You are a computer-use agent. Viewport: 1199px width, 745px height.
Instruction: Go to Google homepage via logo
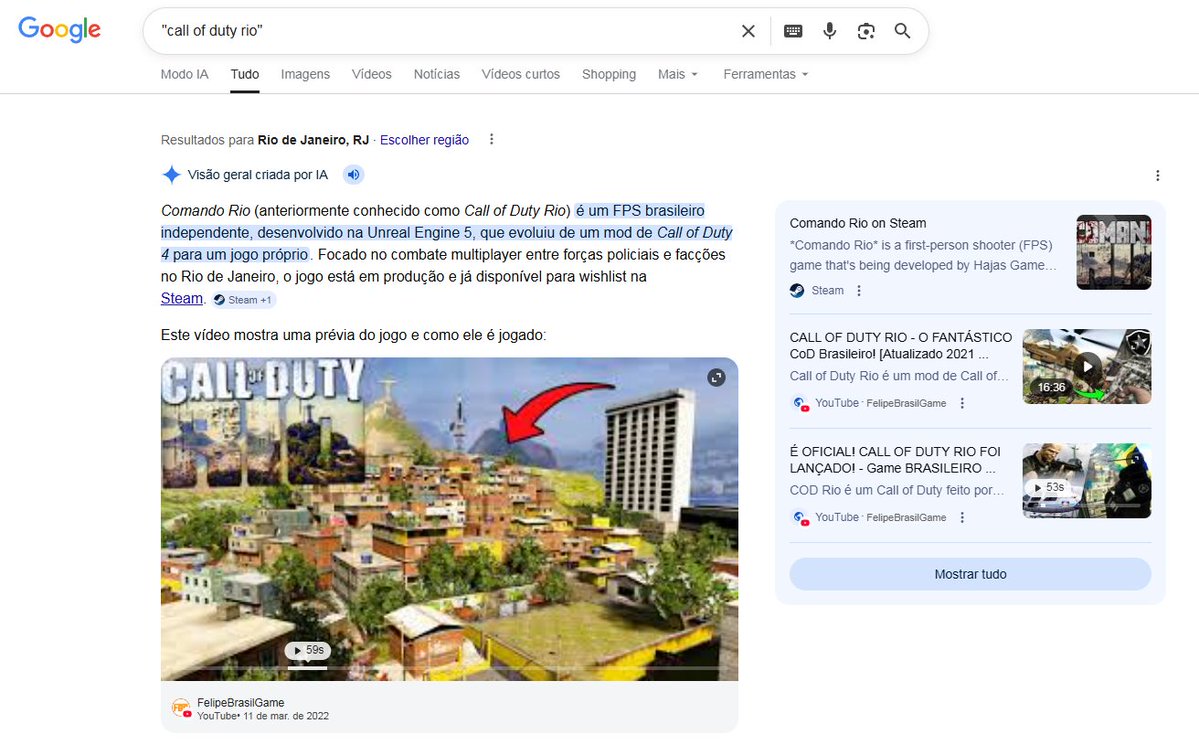59,29
